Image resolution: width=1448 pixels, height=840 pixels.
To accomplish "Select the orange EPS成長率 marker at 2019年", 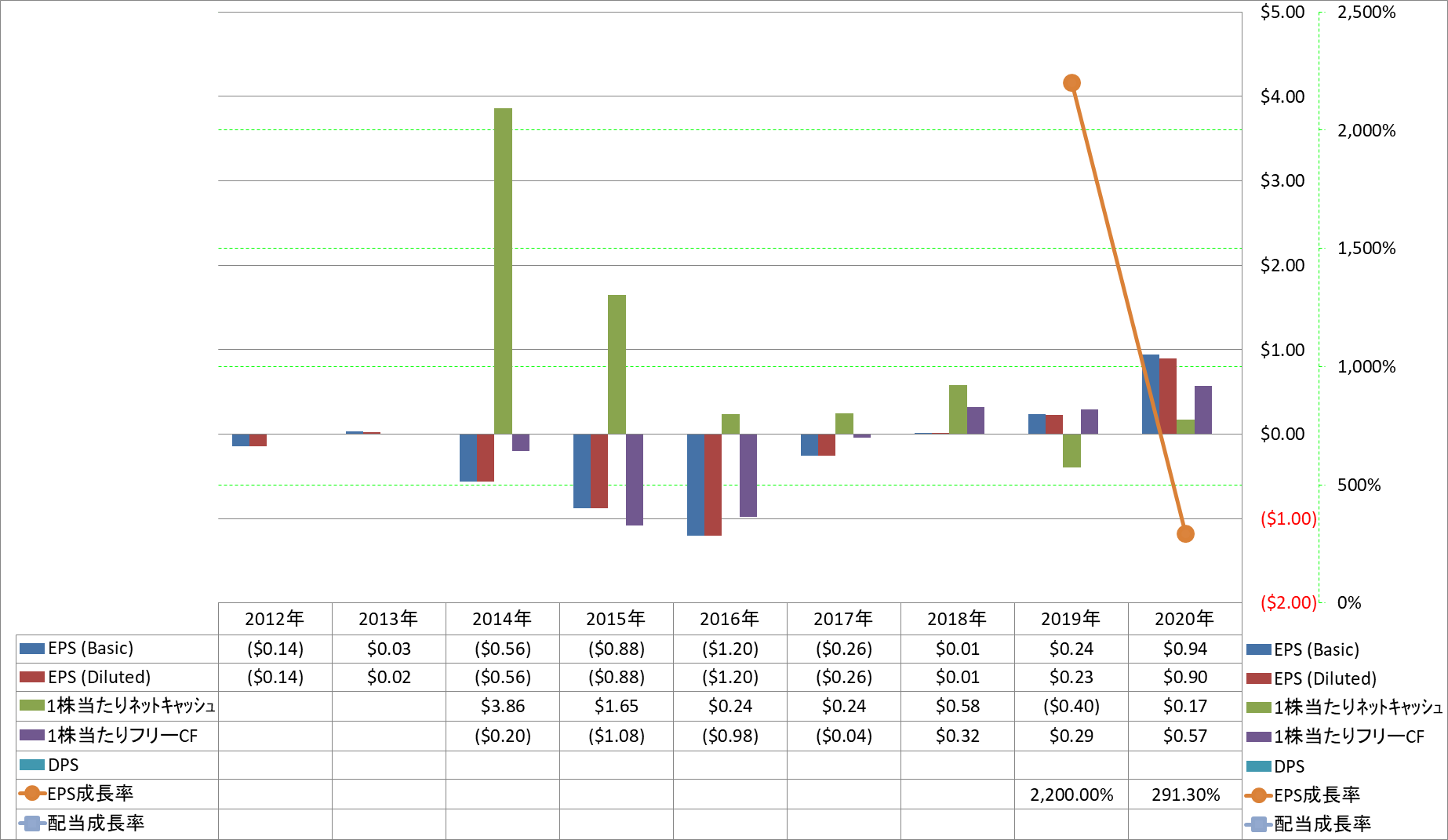I will (x=1071, y=83).
